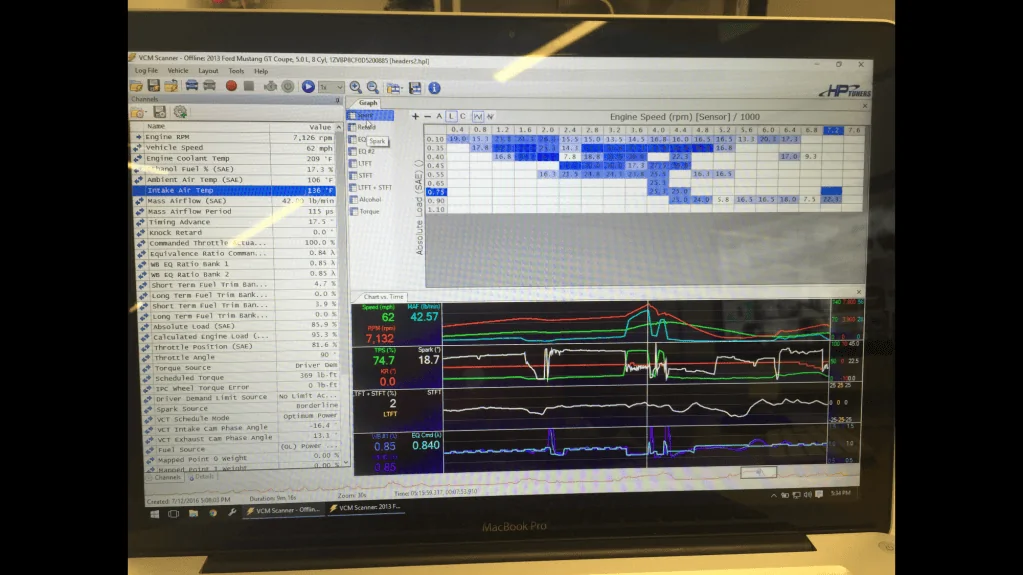Toggle the C mode in graph toolbar
This screenshot has height=575, width=1023.
[463, 116]
